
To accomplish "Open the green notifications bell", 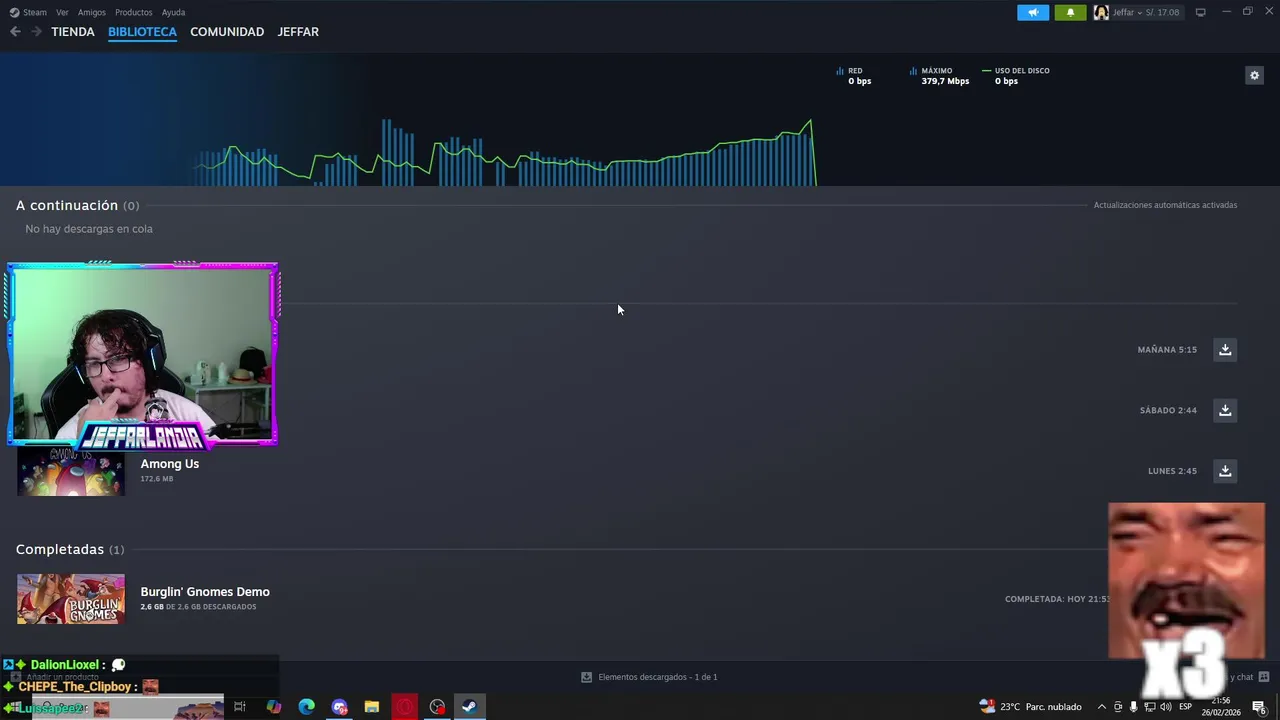I will pos(1070,12).
